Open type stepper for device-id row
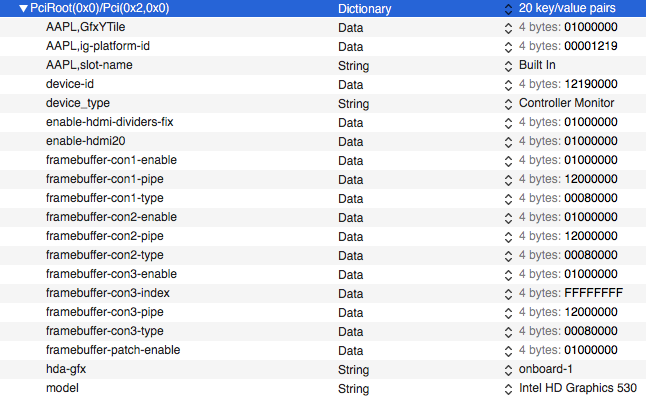This screenshot has height=397, width=646. [508, 85]
